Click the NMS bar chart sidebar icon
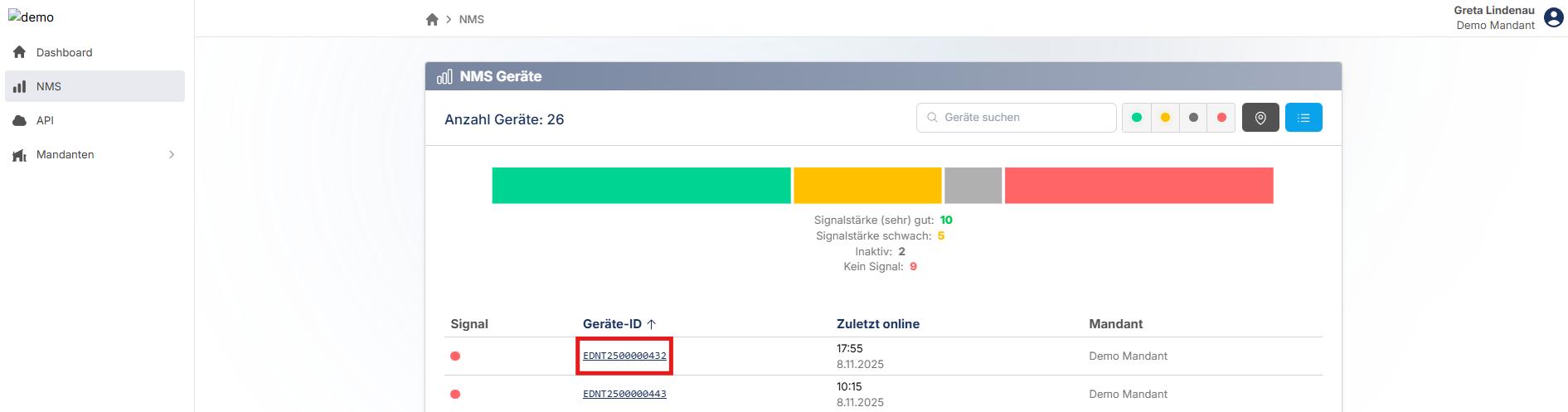Screen dimensions: 1568x412 20,86
